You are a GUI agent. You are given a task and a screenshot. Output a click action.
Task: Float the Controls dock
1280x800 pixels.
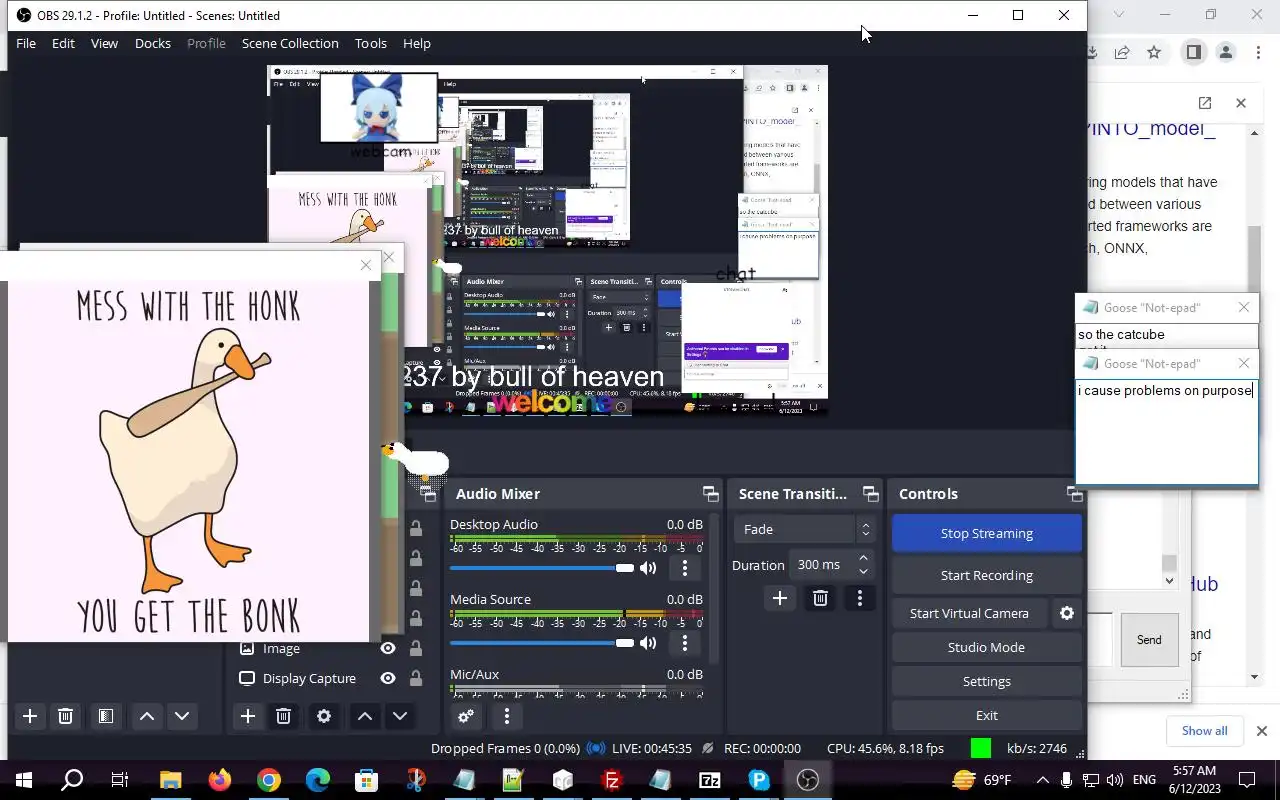coord(1075,494)
